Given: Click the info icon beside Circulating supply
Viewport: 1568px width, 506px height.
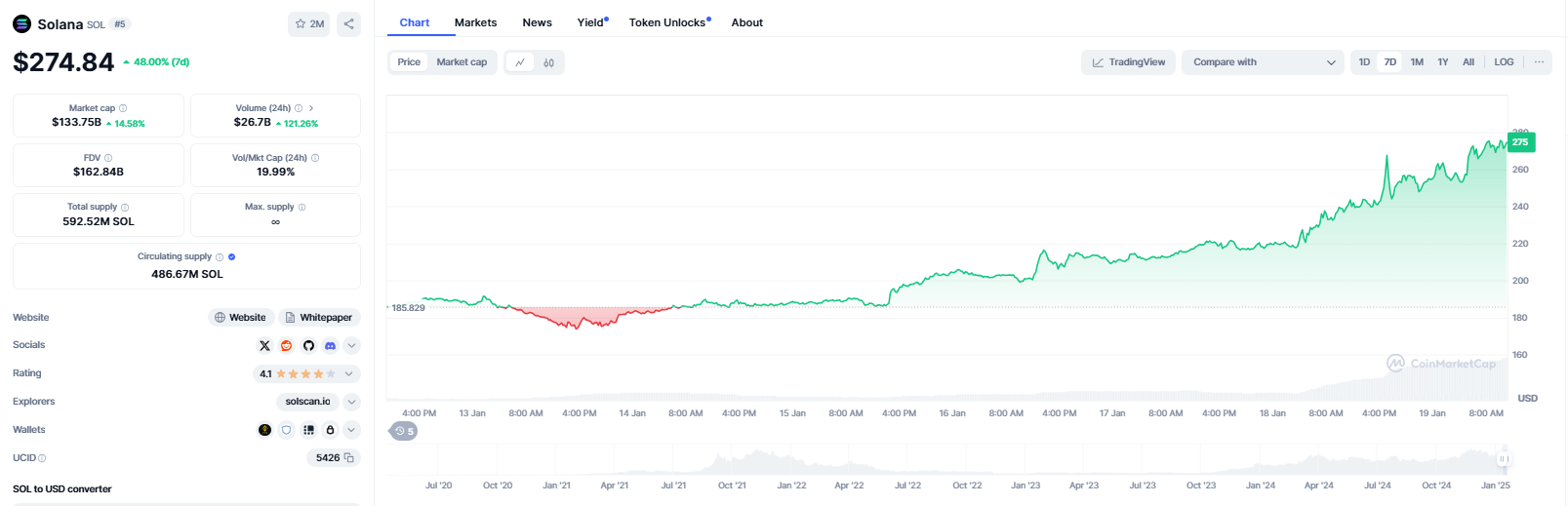Looking at the screenshot, I should pos(220,257).
